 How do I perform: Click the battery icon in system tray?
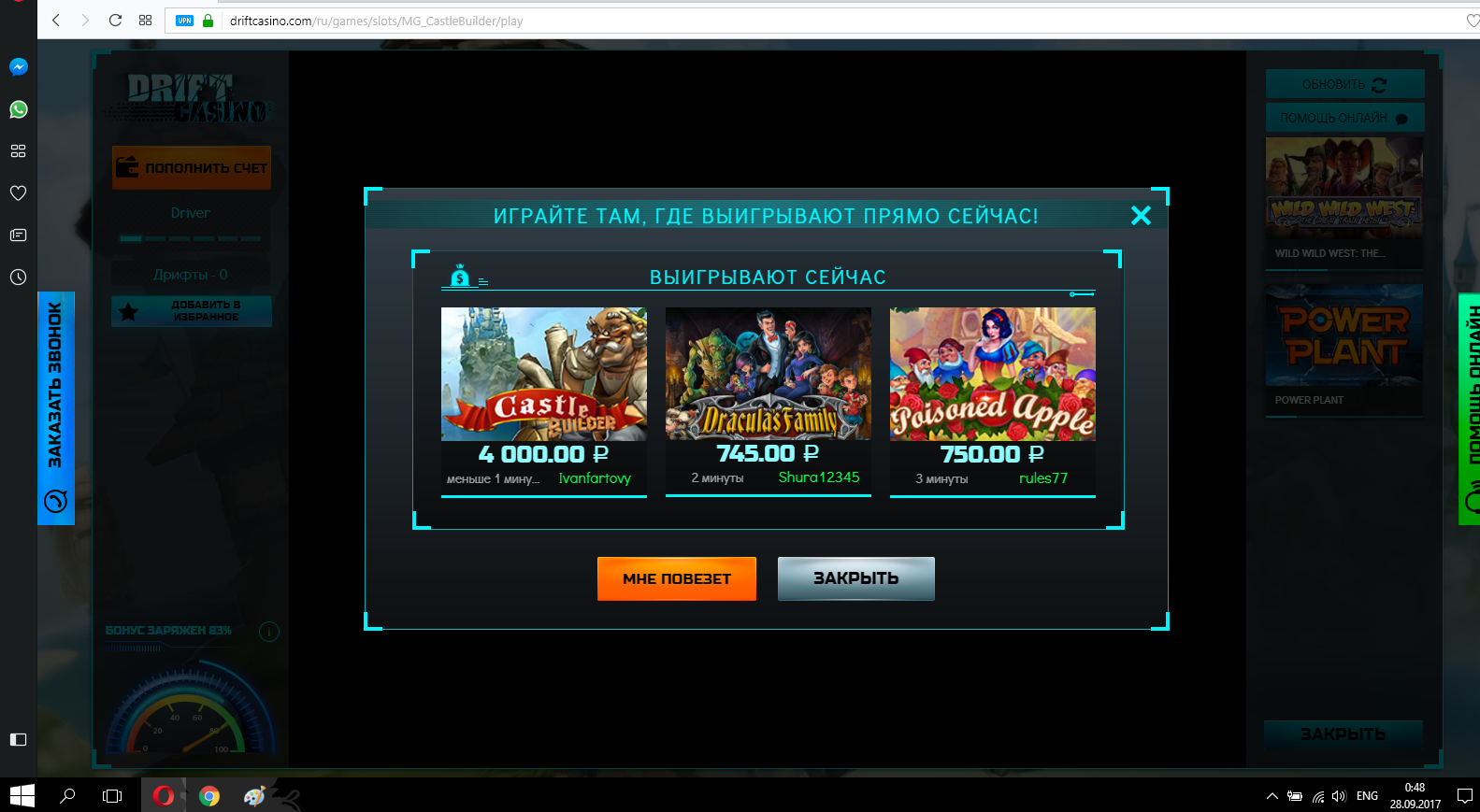coord(1295,796)
